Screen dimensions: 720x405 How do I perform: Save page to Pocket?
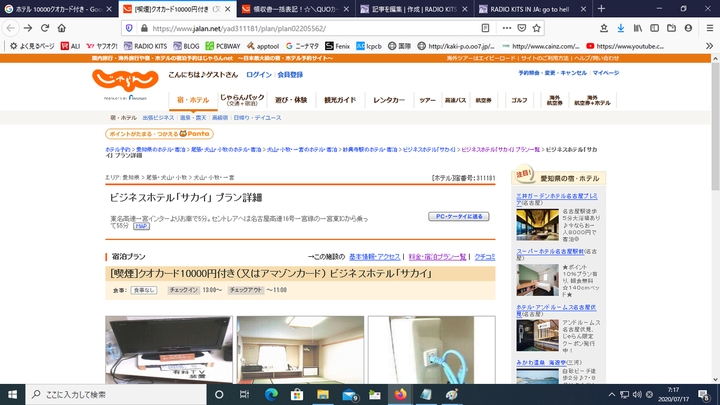(522, 28)
